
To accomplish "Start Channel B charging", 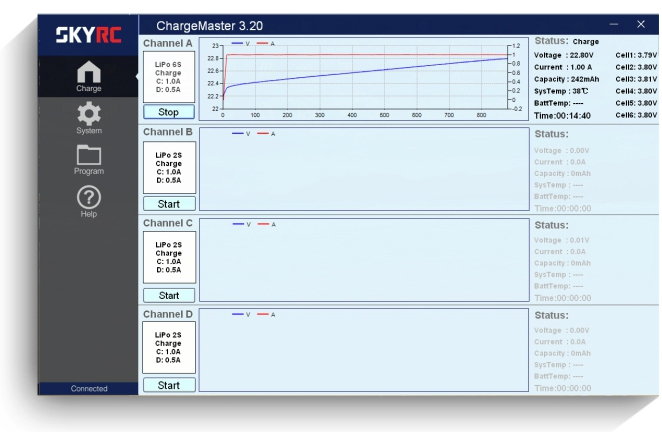I will tap(169, 203).
